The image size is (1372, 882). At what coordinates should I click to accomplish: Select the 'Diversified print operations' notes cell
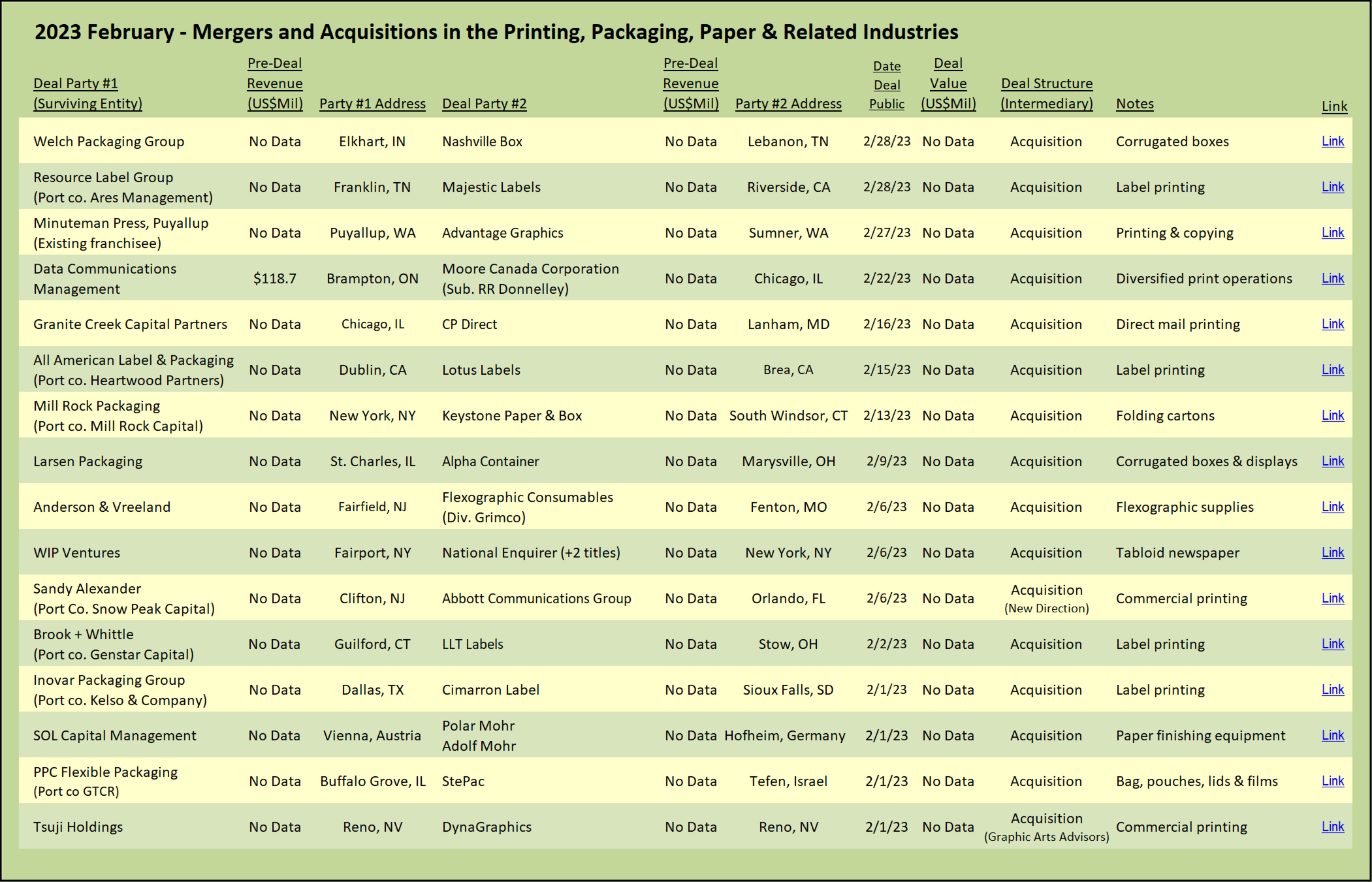[1204, 279]
